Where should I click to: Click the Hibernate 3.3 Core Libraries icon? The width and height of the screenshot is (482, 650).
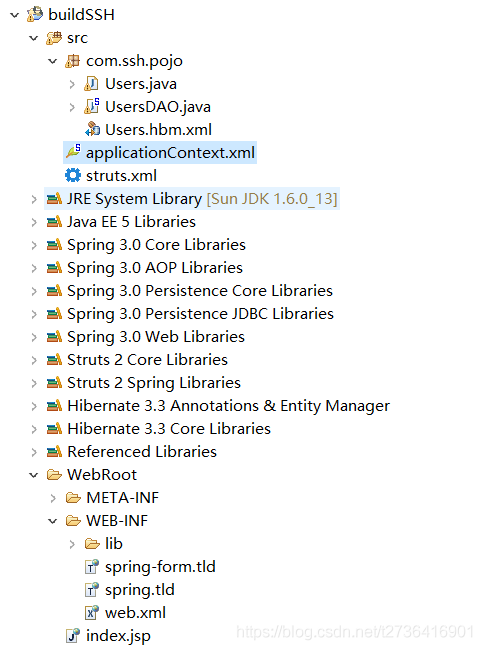pyautogui.click(x=54, y=429)
